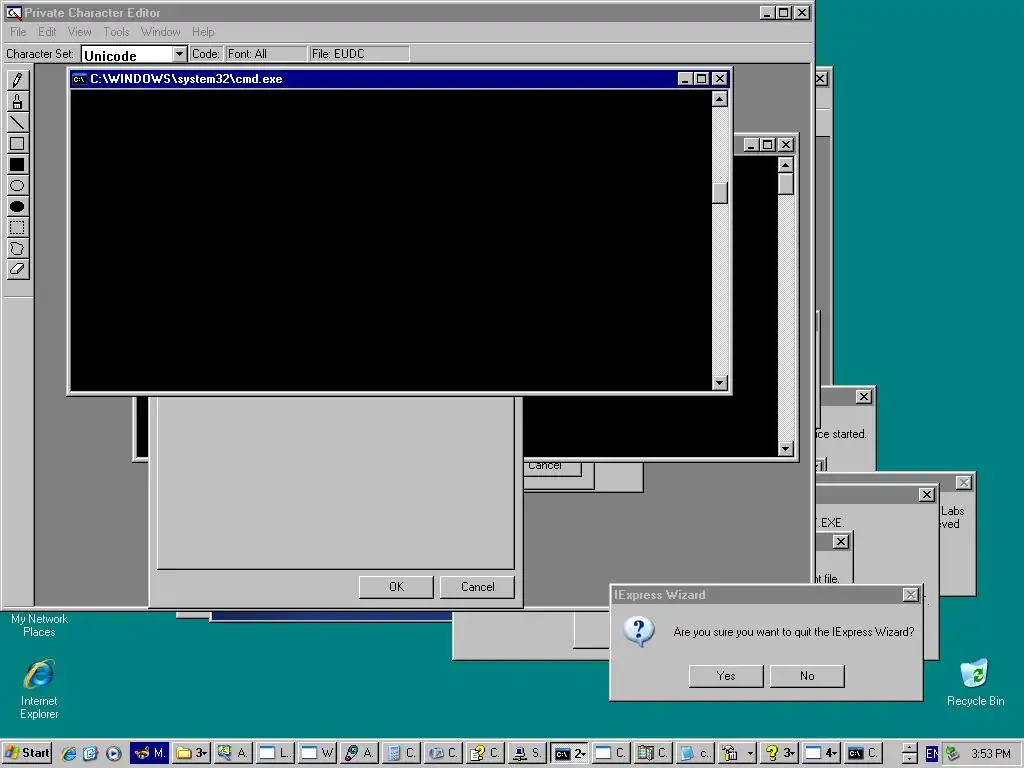Select the Filled Ellipse tool
This screenshot has height=768, width=1024.
(x=17, y=206)
